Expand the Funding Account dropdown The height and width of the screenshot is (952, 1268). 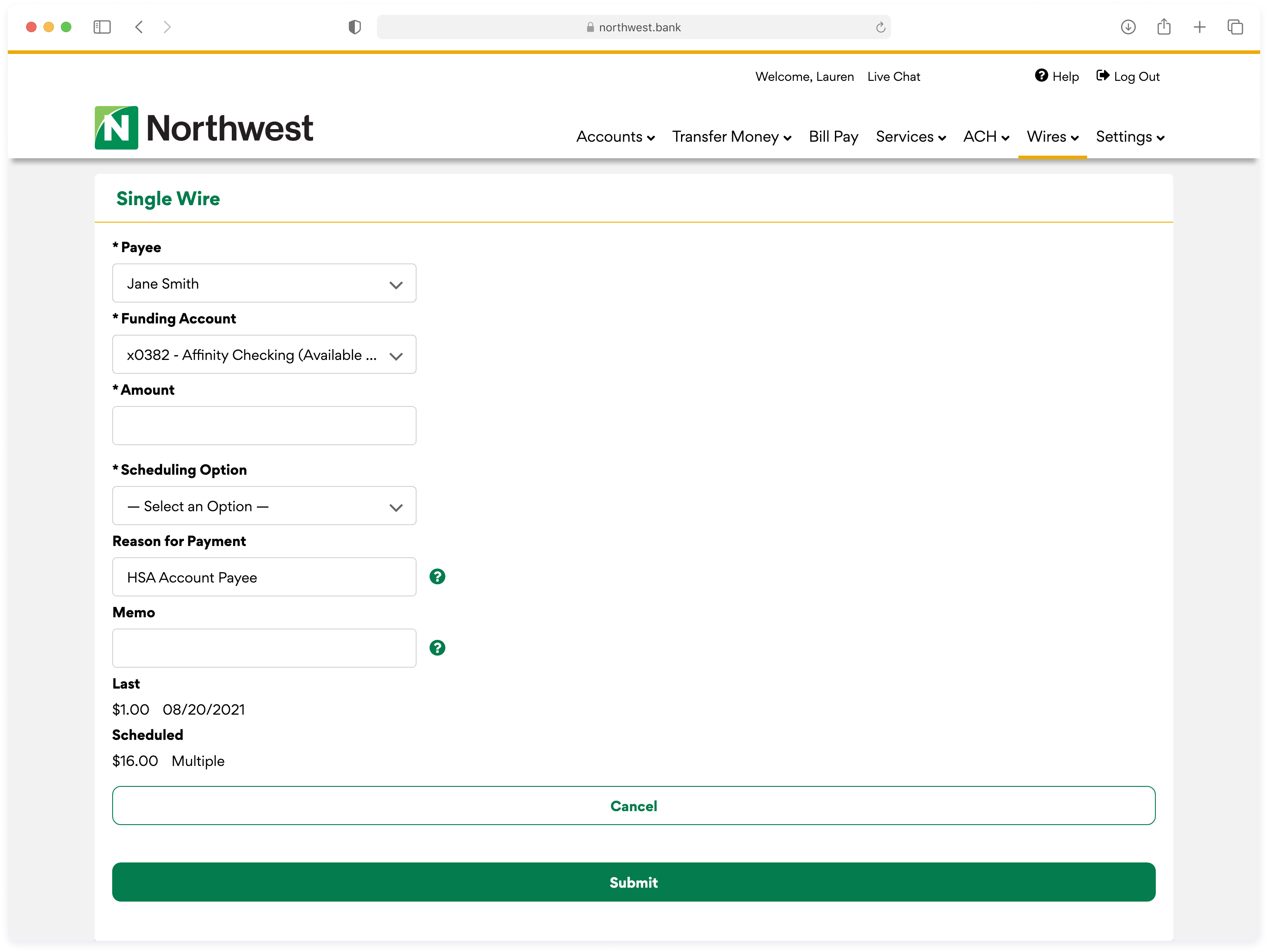pos(264,355)
